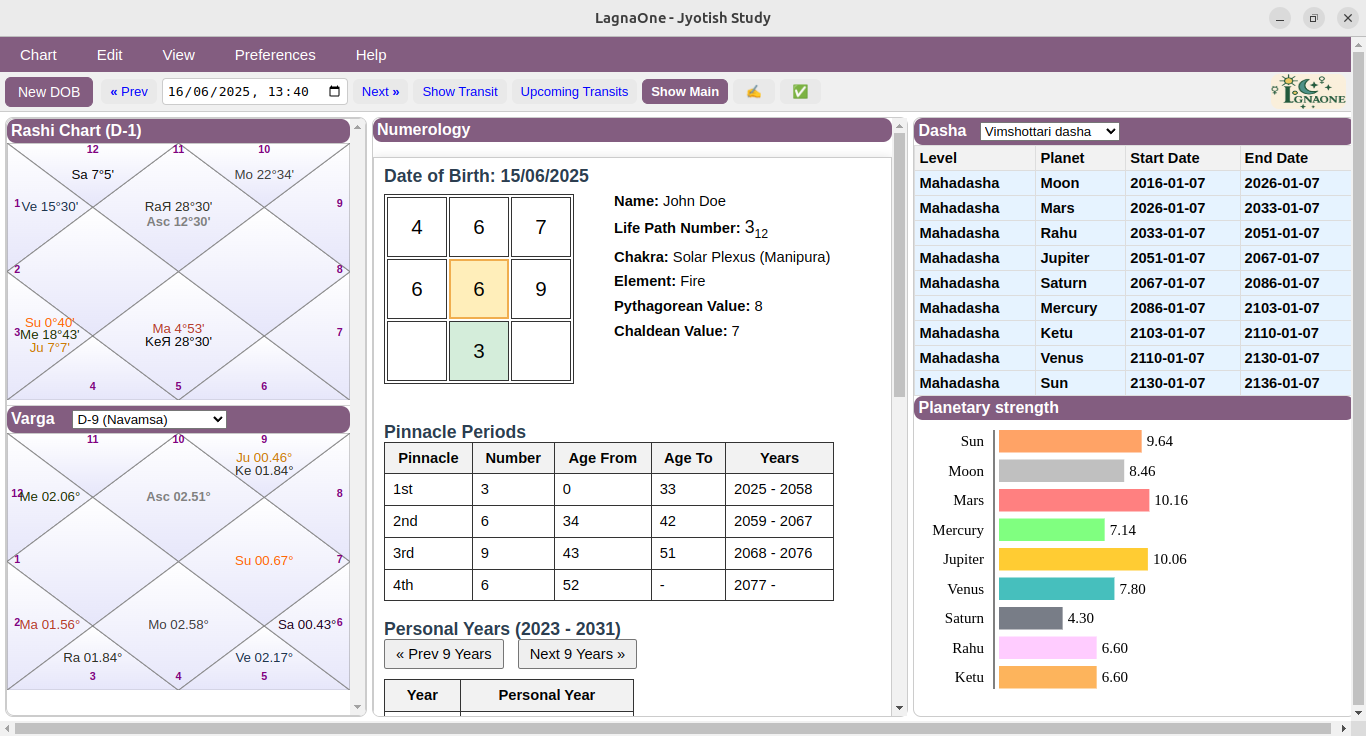Click the End Date column header

click(x=1296, y=158)
